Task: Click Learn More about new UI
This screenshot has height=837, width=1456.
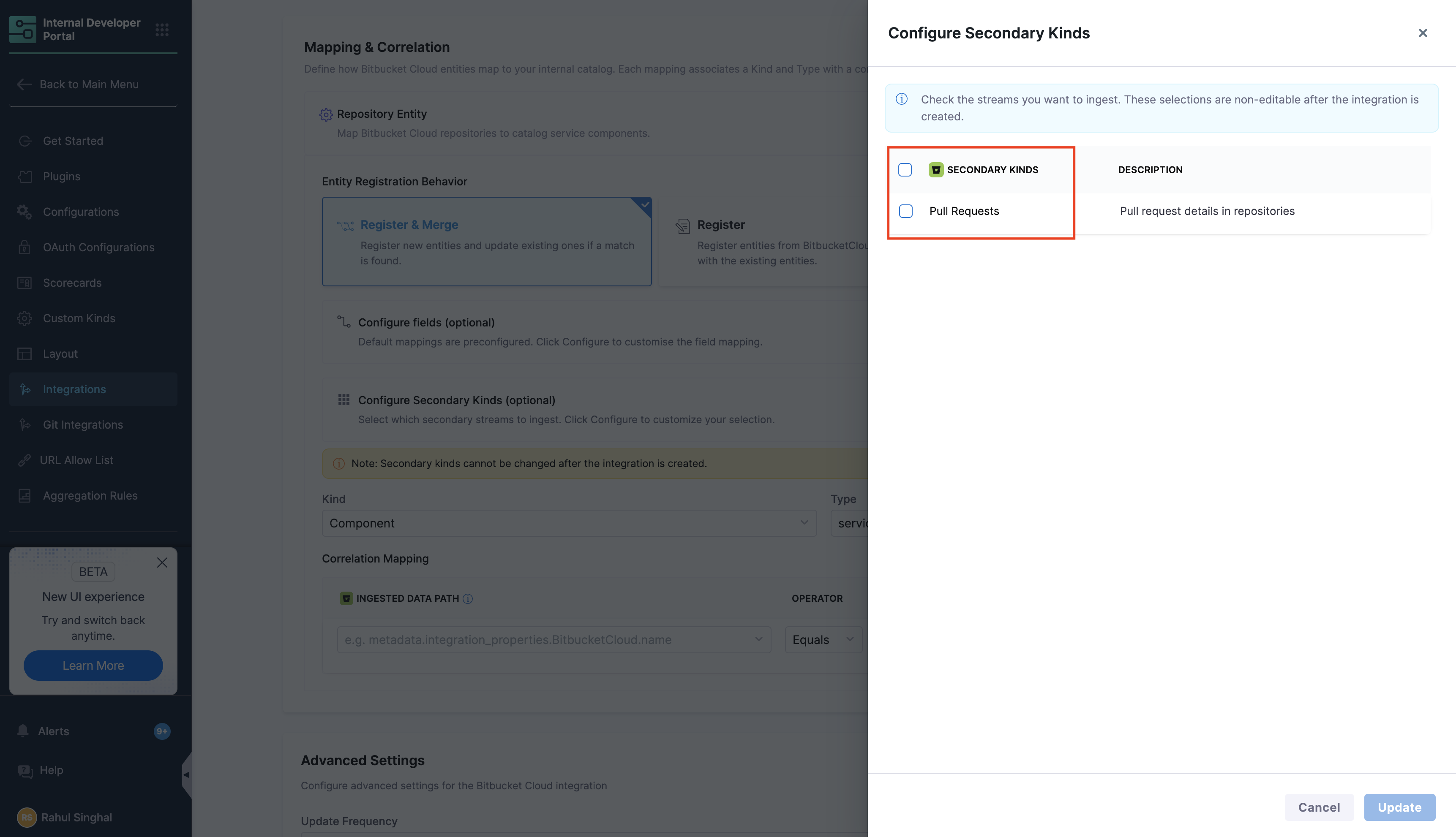Action: click(93, 665)
